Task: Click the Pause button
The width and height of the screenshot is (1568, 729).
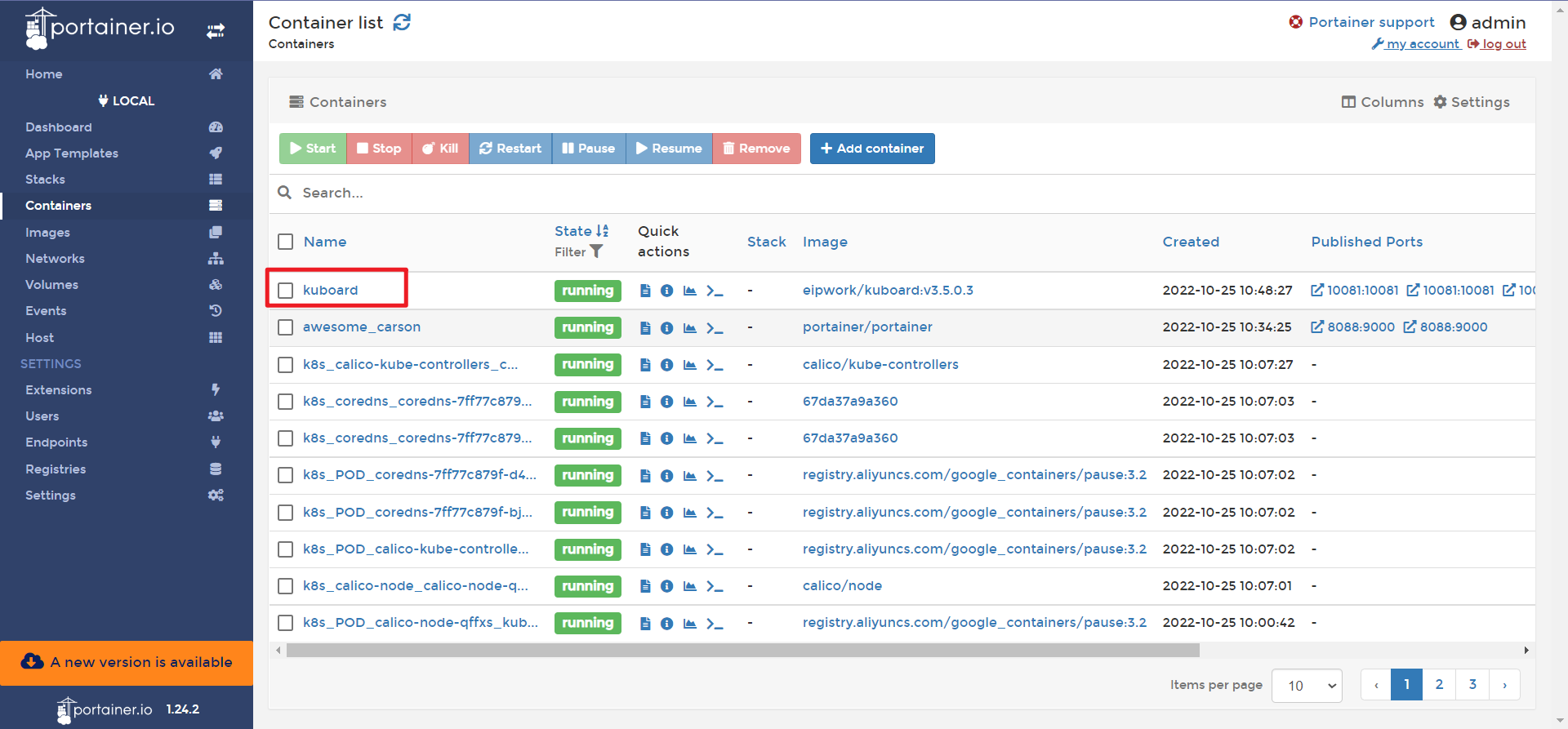Action: 589,149
